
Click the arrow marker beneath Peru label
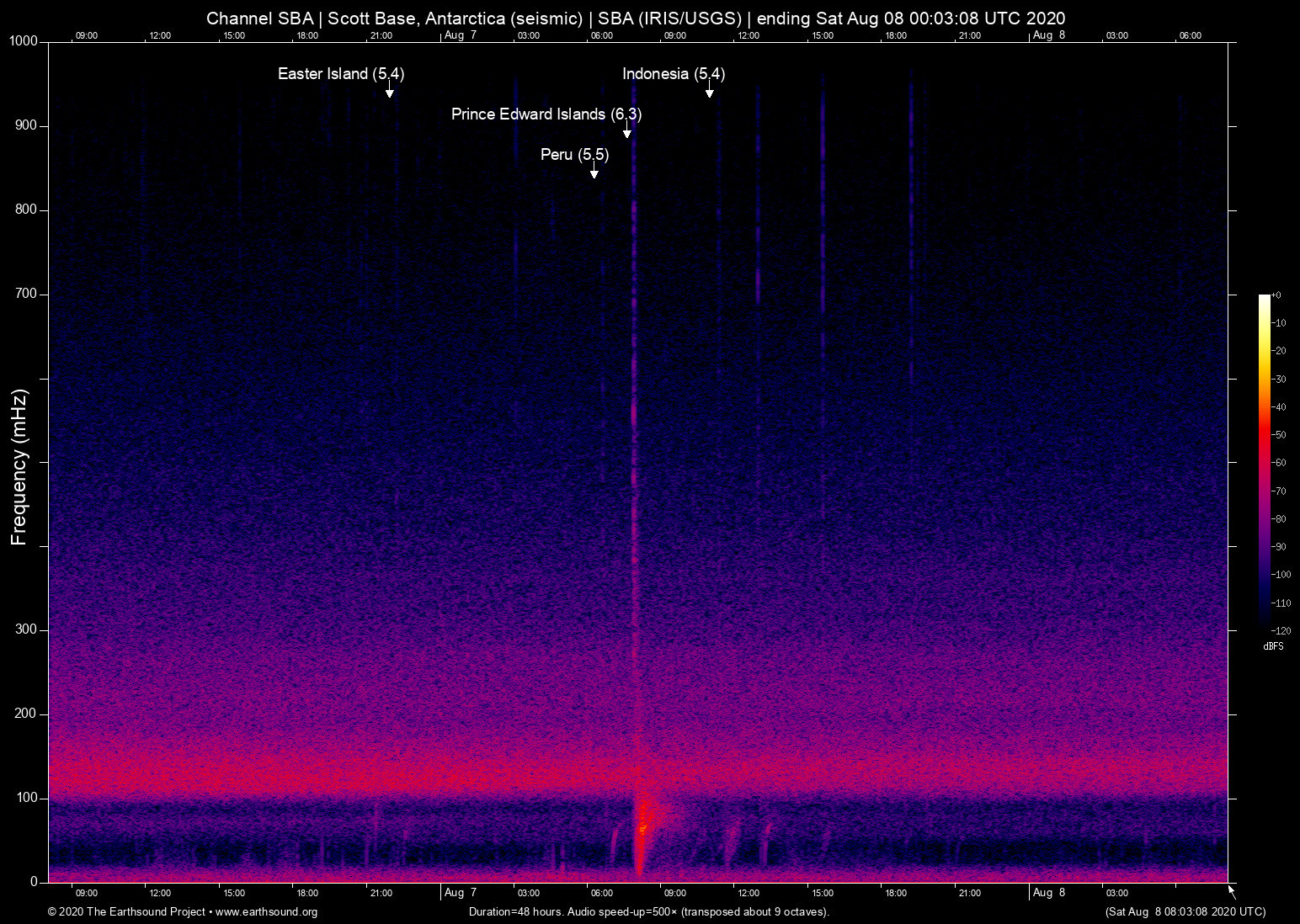tap(594, 171)
